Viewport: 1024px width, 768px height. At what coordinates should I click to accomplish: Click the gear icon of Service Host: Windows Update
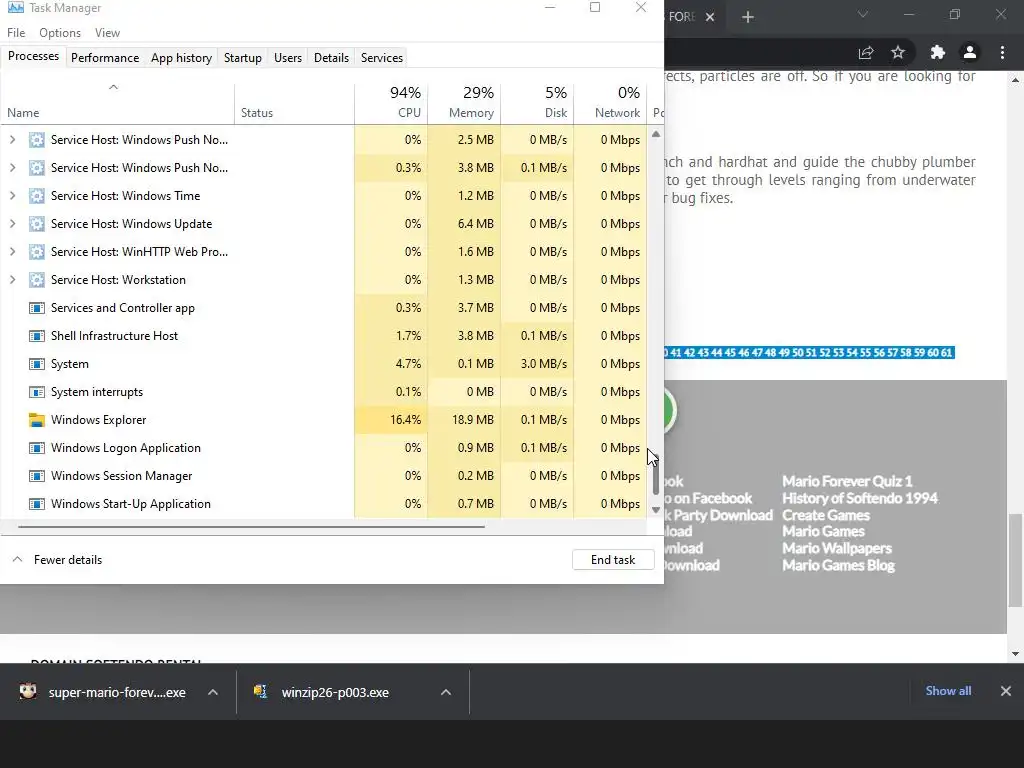point(37,224)
